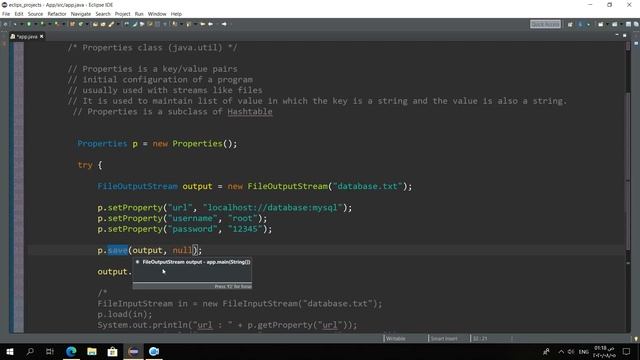Open the Source menu
The height and width of the screenshot is (360, 640).
pos(35,14)
